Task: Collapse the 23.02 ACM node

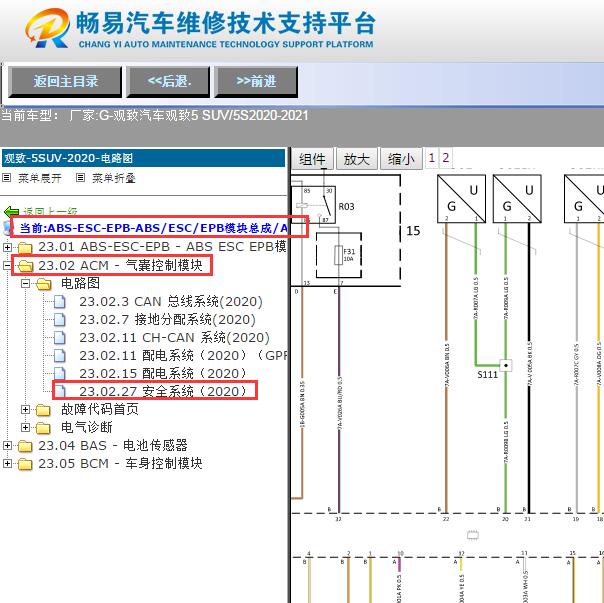Action: (x=7, y=265)
